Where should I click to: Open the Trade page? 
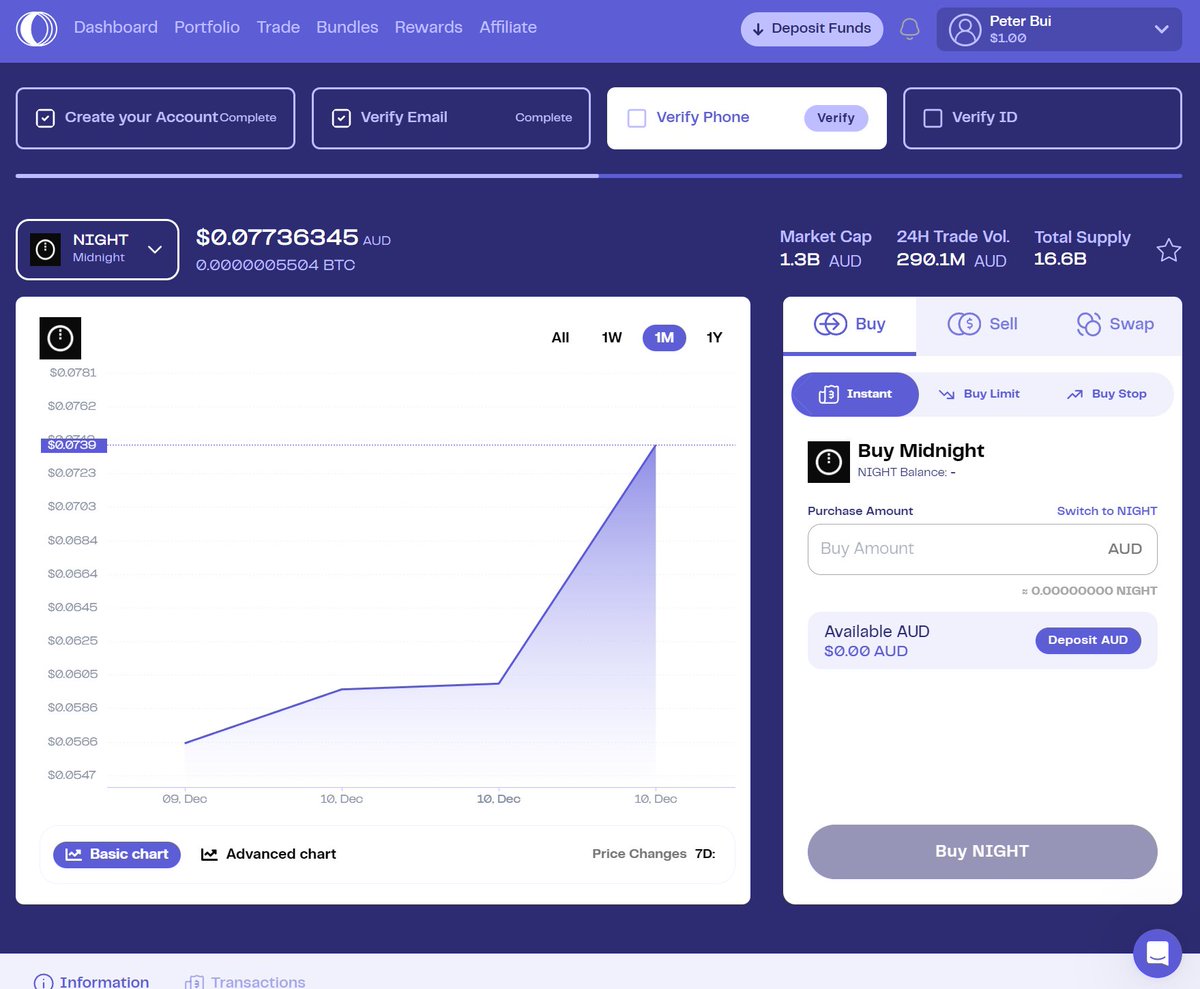[278, 27]
